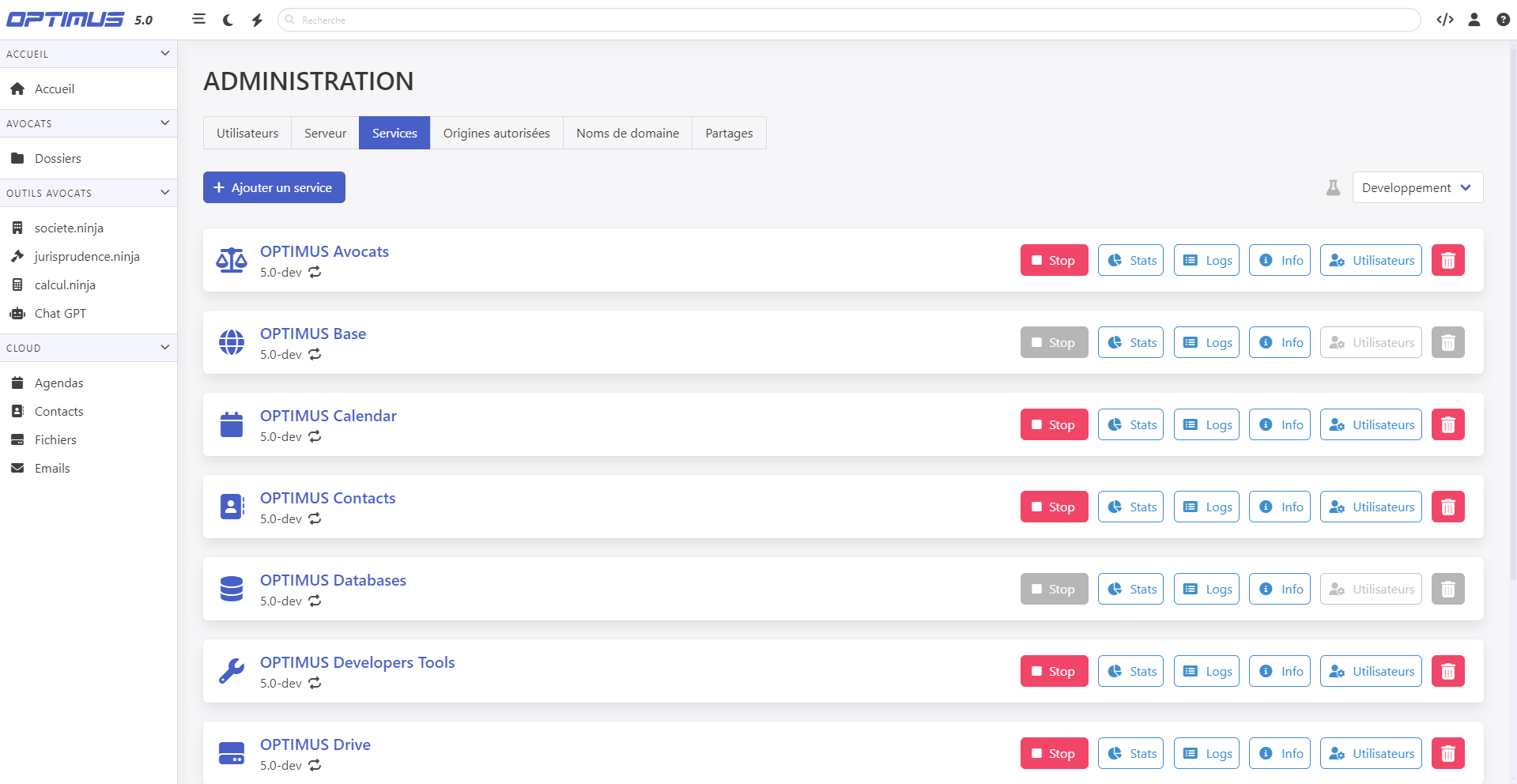
Task: Refresh version icon for OPTIMUS Drive
Action: tap(315, 765)
